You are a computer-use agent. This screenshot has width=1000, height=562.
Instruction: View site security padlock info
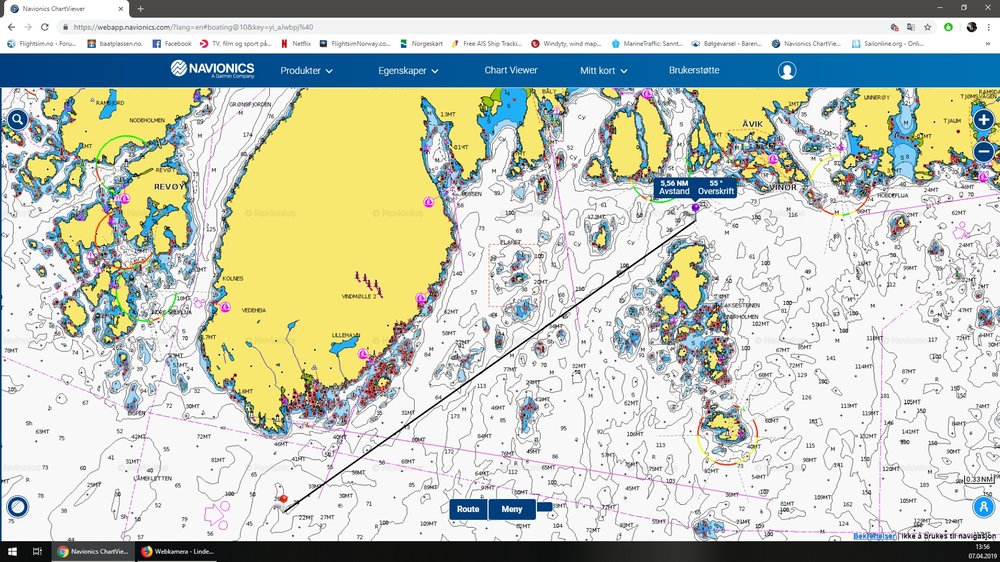(x=65, y=27)
